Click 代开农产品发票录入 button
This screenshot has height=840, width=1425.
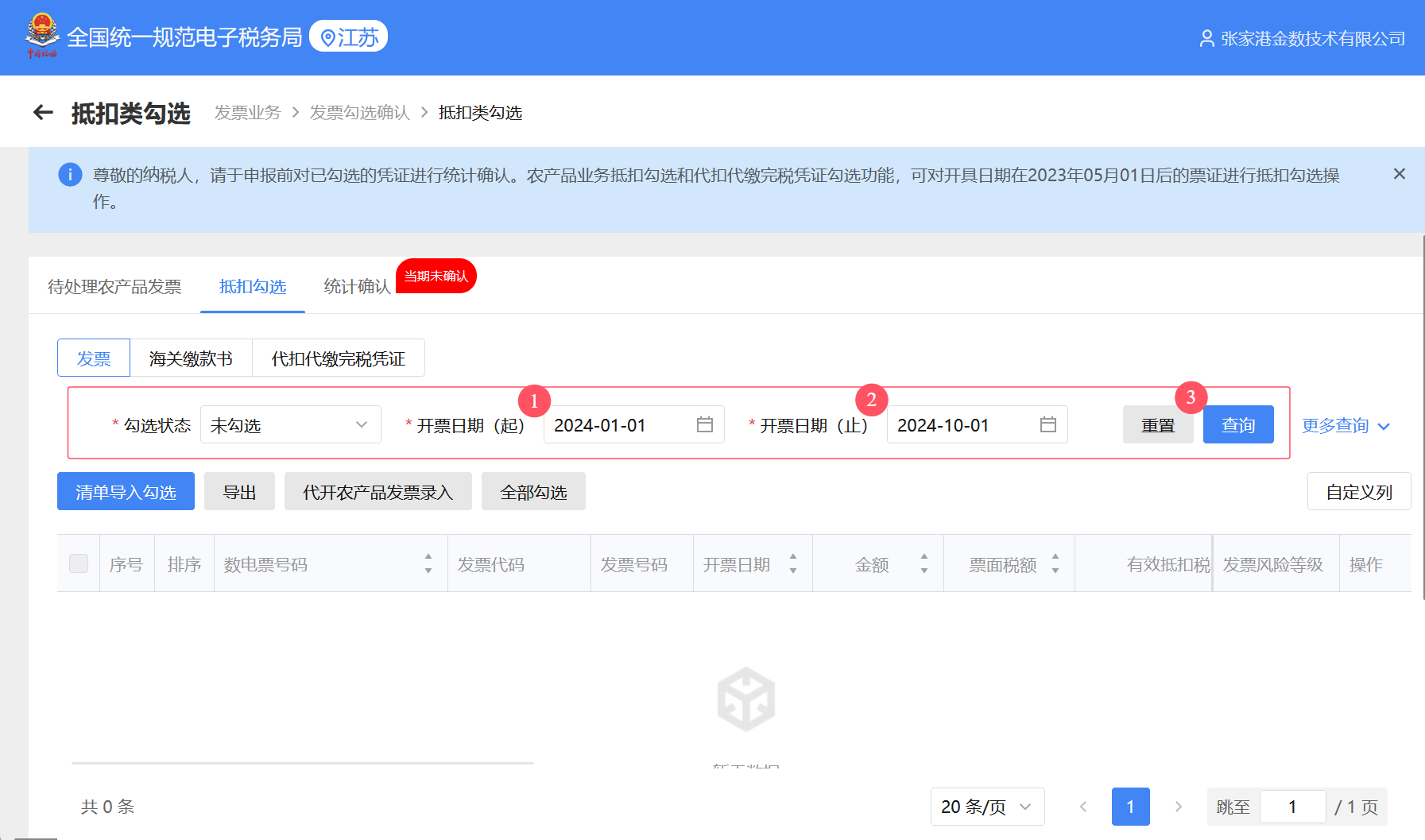(378, 491)
